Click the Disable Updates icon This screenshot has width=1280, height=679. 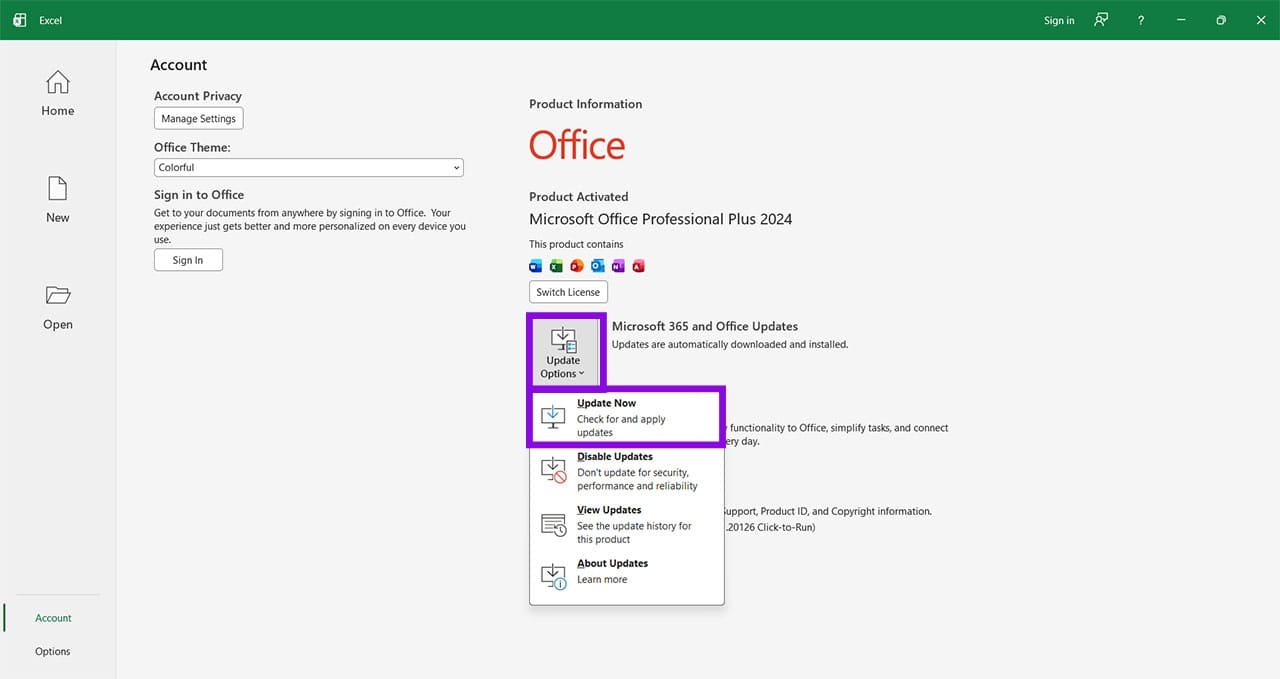(554, 470)
